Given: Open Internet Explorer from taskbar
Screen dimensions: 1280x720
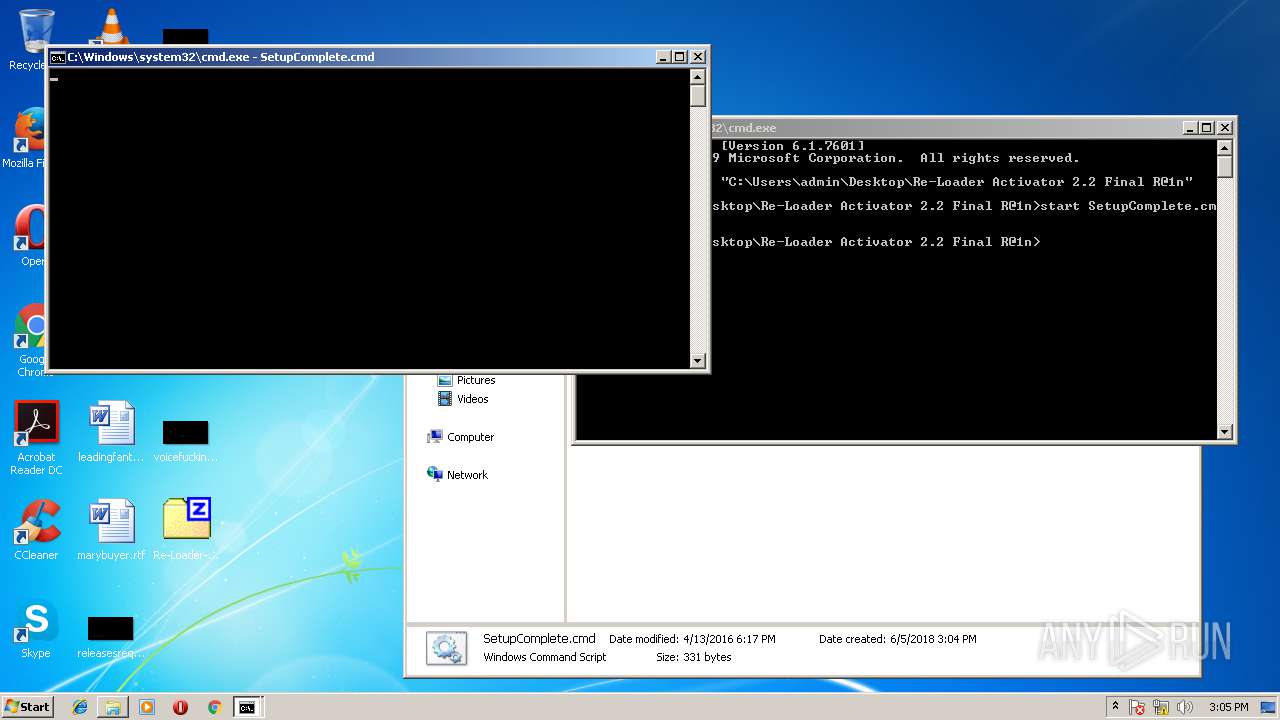Looking at the screenshot, I should tap(80, 707).
